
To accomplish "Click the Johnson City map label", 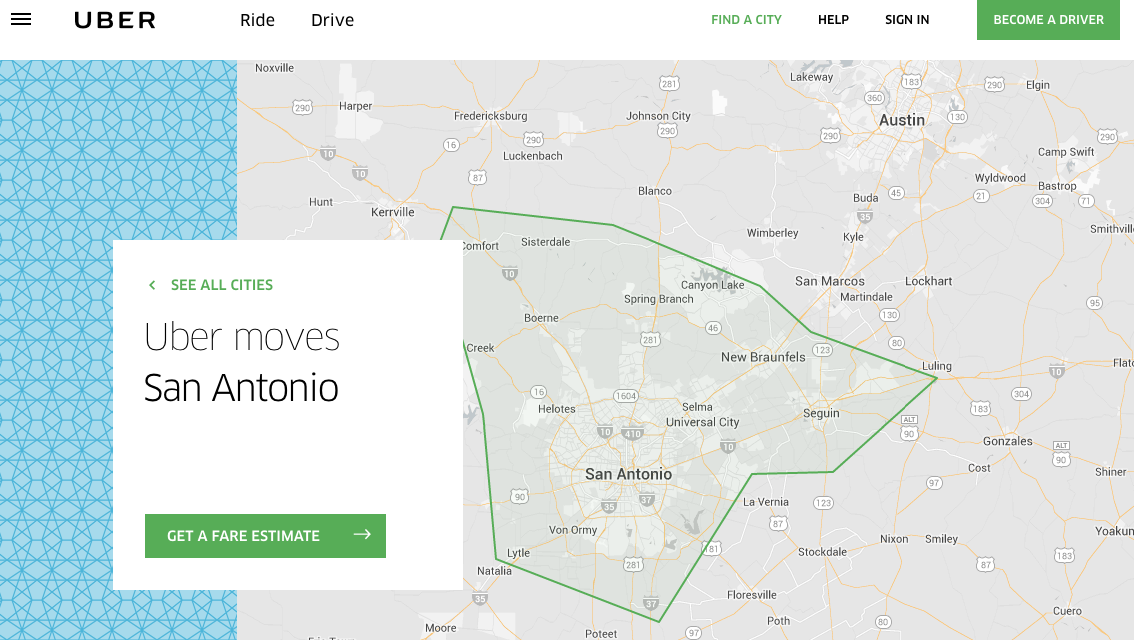I will pos(658,116).
